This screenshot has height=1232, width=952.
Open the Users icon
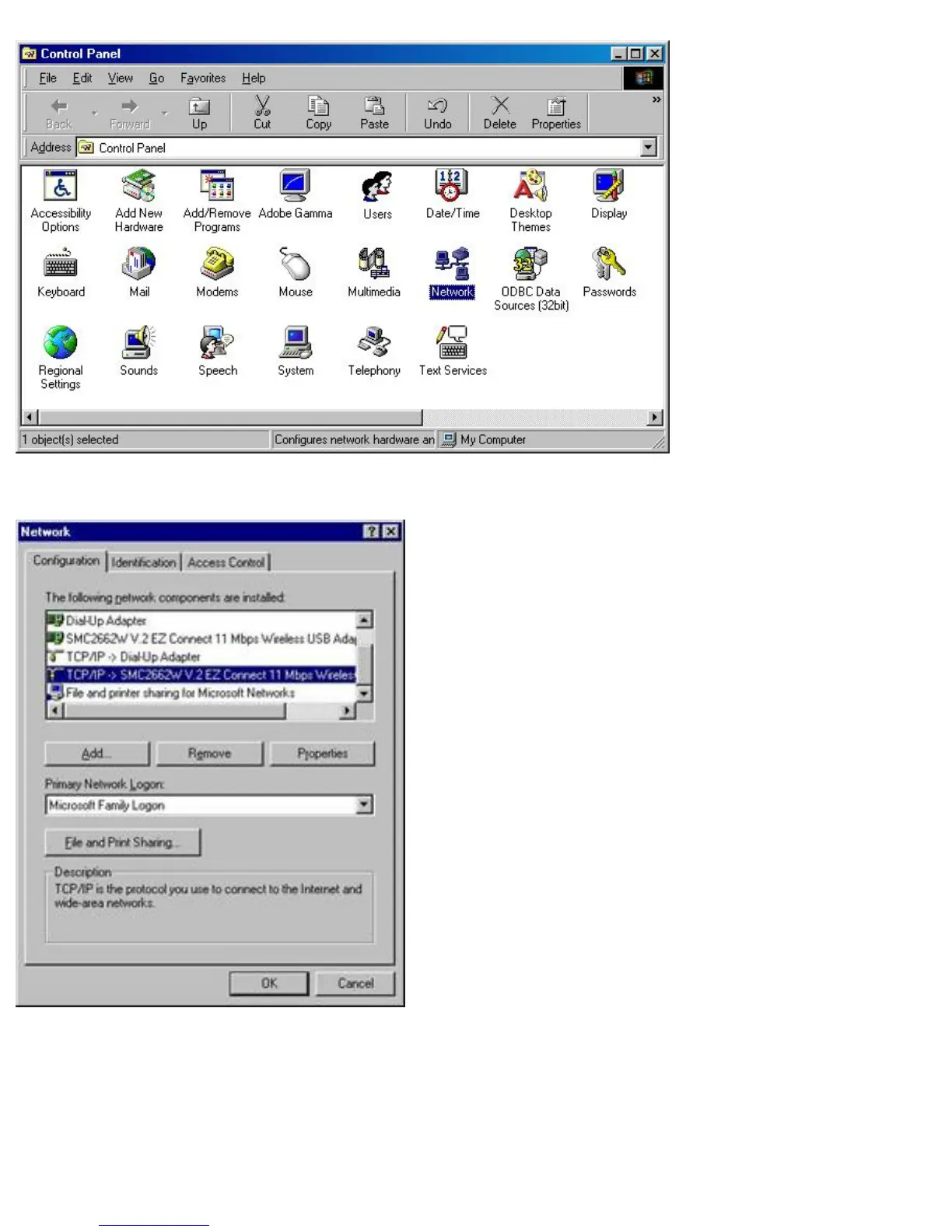click(x=377, y=194)
